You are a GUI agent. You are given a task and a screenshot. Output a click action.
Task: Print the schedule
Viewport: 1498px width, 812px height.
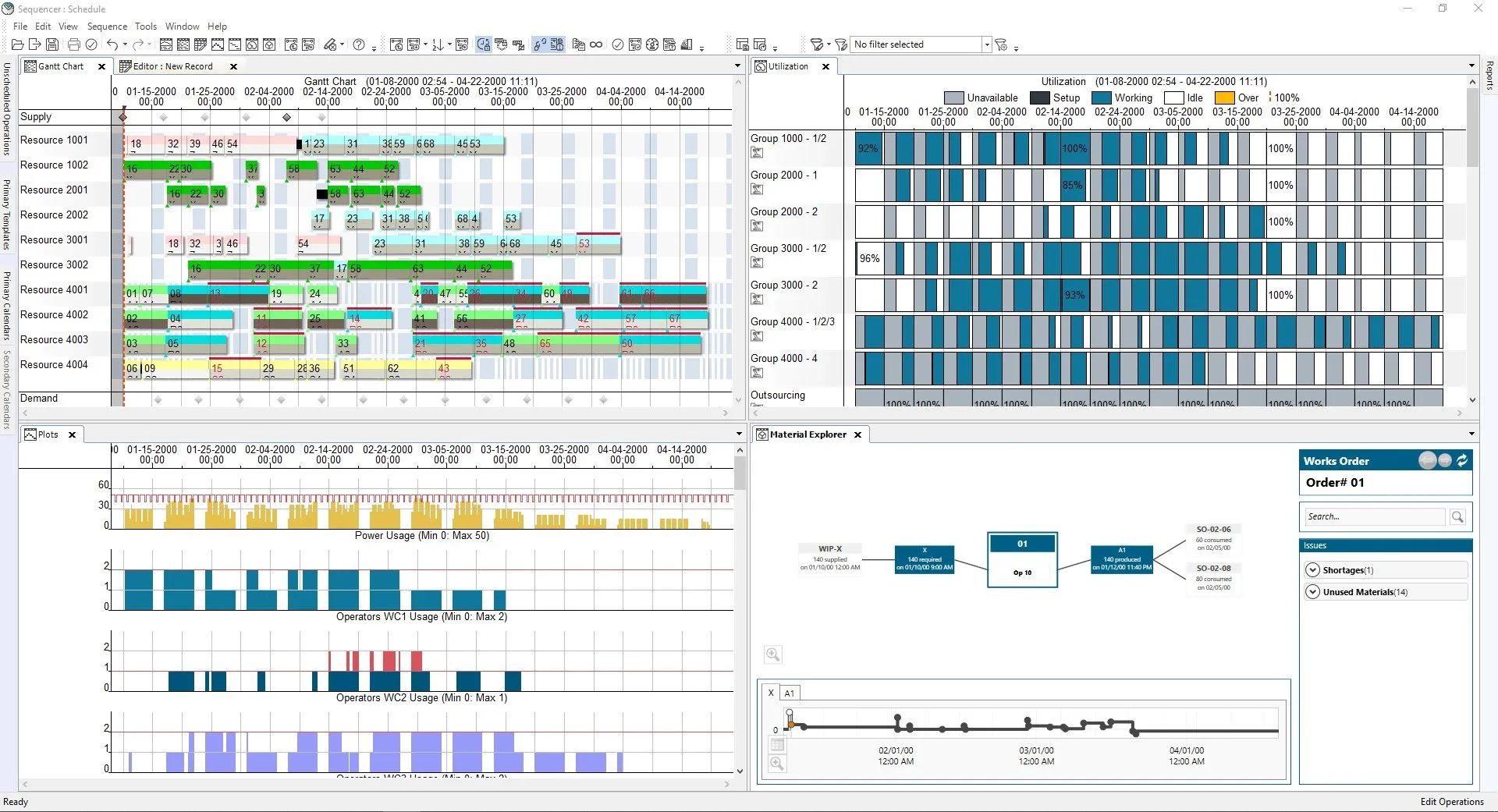[73, 44]
